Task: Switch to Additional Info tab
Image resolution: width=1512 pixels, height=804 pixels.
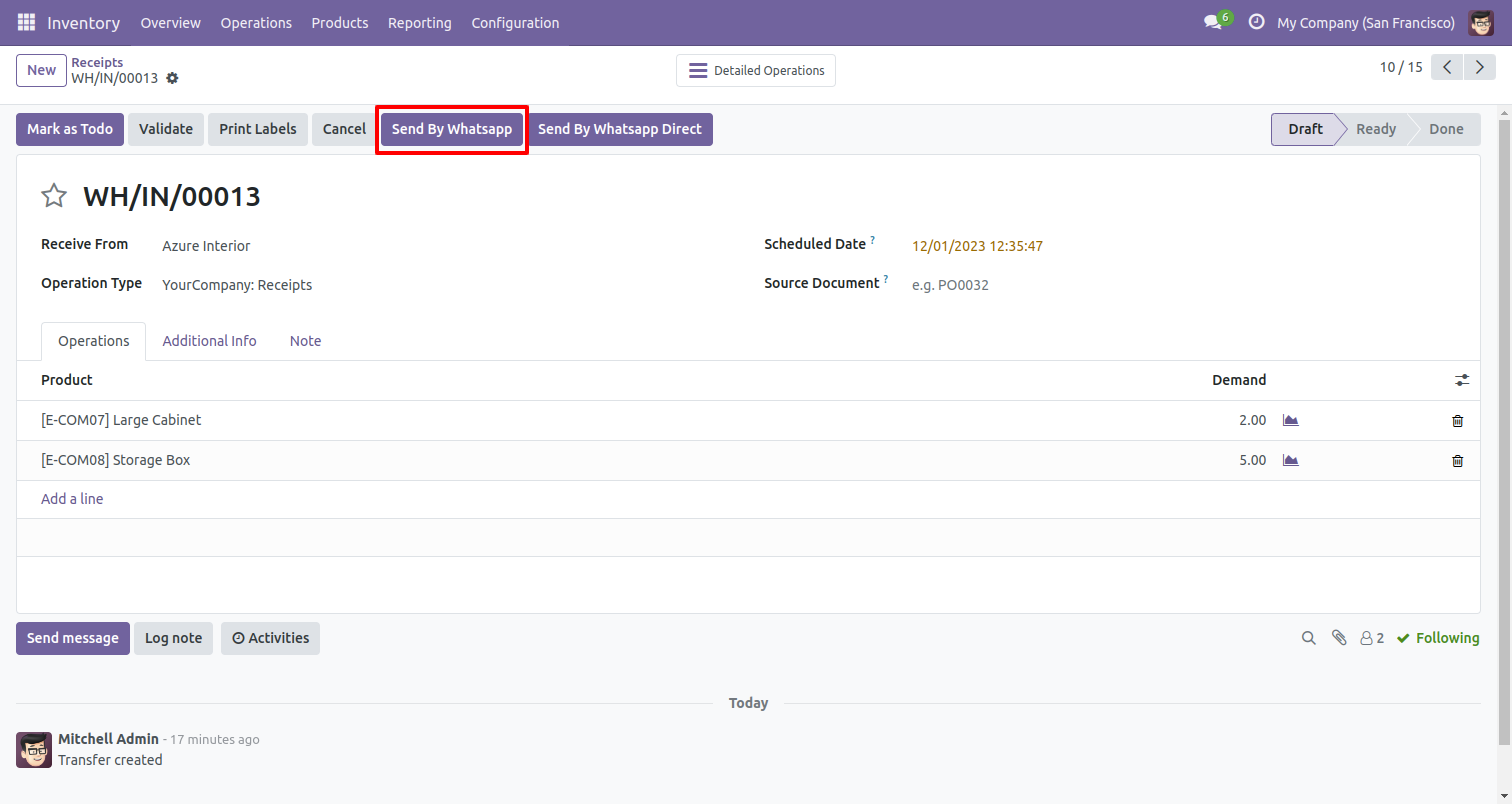Action: point(209,341)
